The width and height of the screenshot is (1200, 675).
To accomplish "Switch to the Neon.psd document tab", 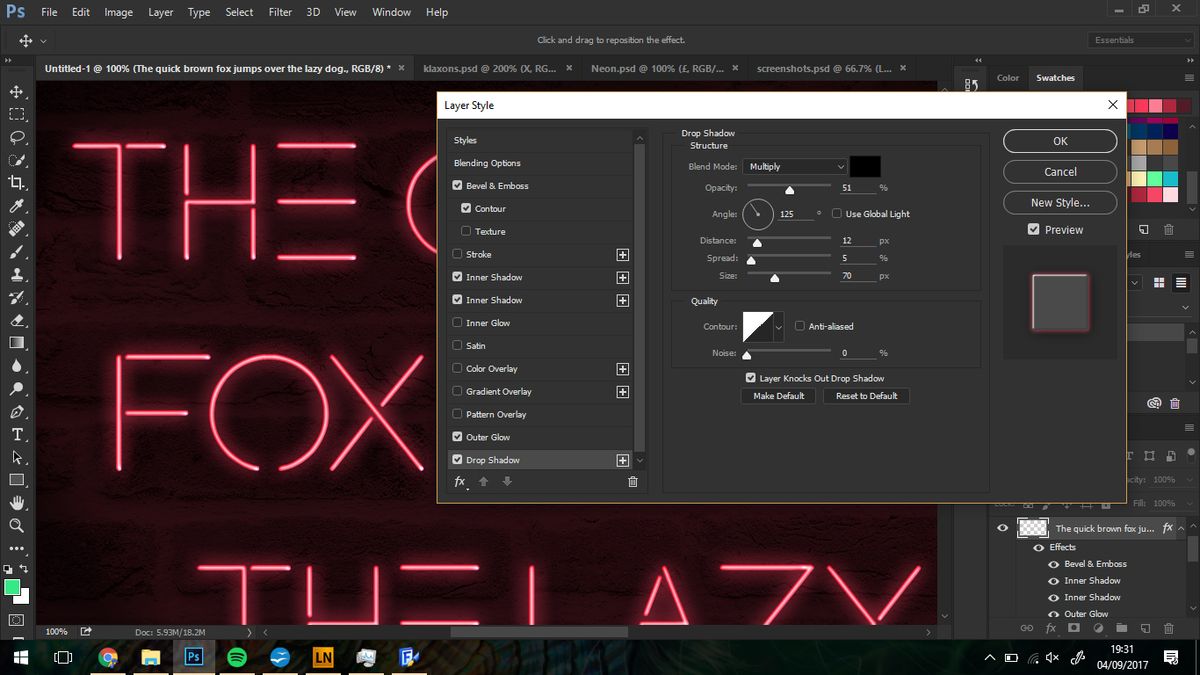I will pos(660,67).
